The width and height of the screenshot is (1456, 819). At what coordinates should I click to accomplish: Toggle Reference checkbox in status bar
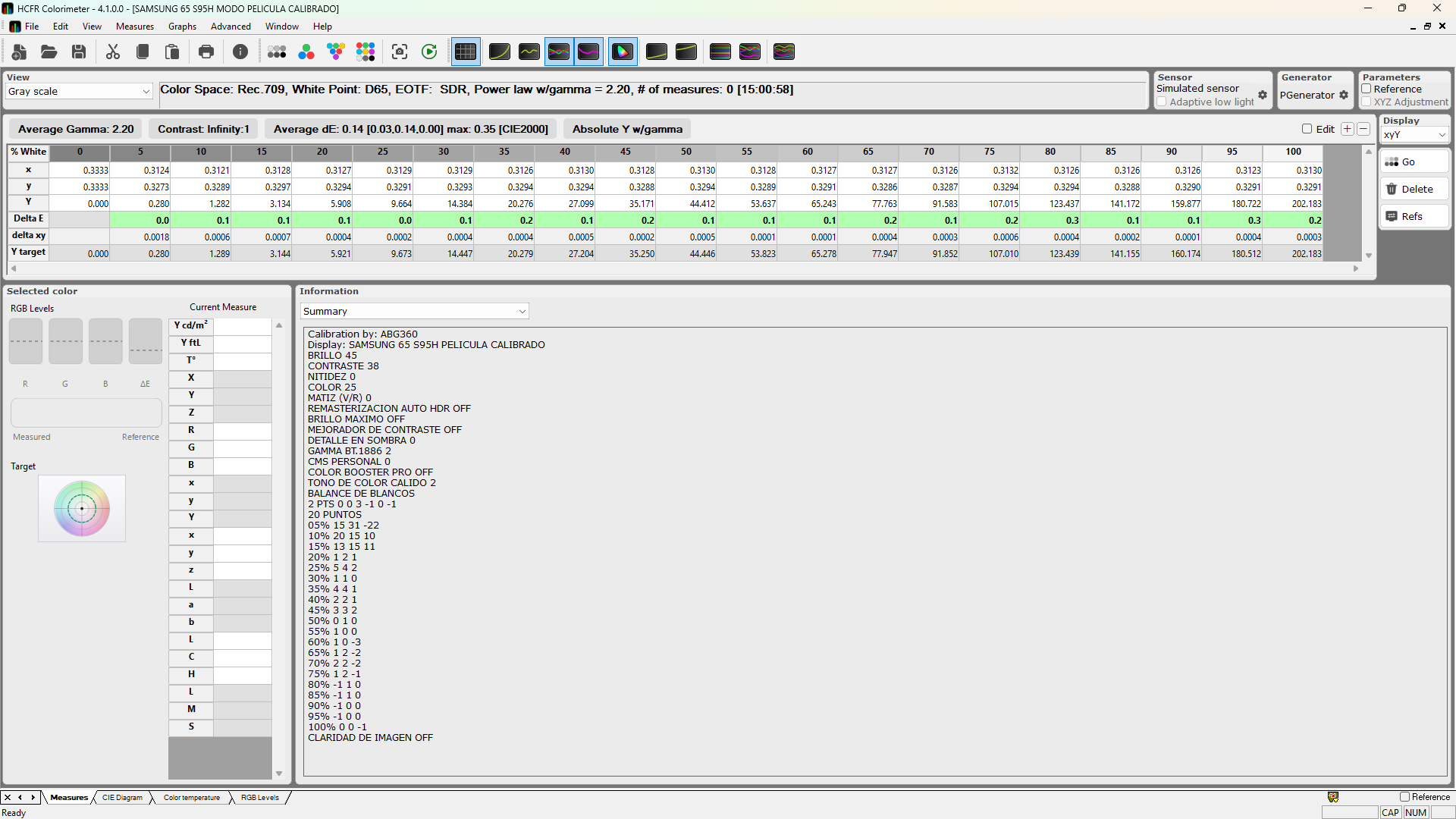[1404, 797]
